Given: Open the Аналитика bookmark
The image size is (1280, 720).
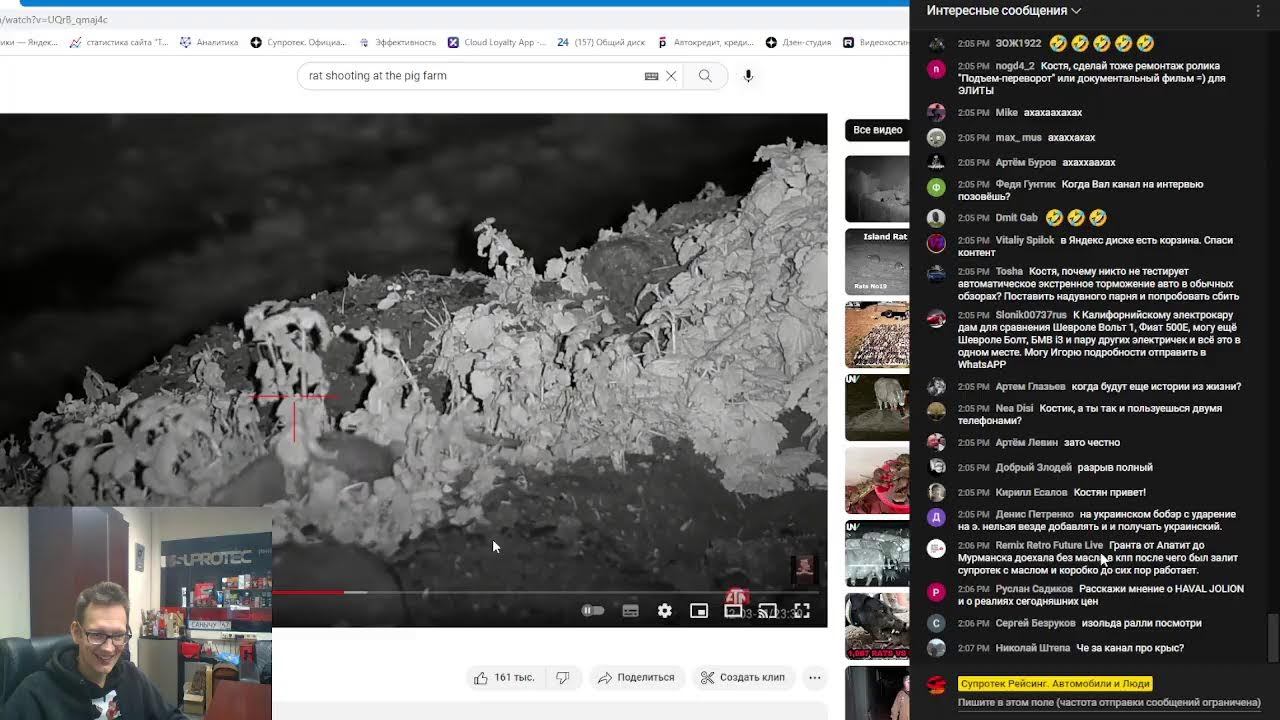Looking at the screenshot, I should click(209, 42).
